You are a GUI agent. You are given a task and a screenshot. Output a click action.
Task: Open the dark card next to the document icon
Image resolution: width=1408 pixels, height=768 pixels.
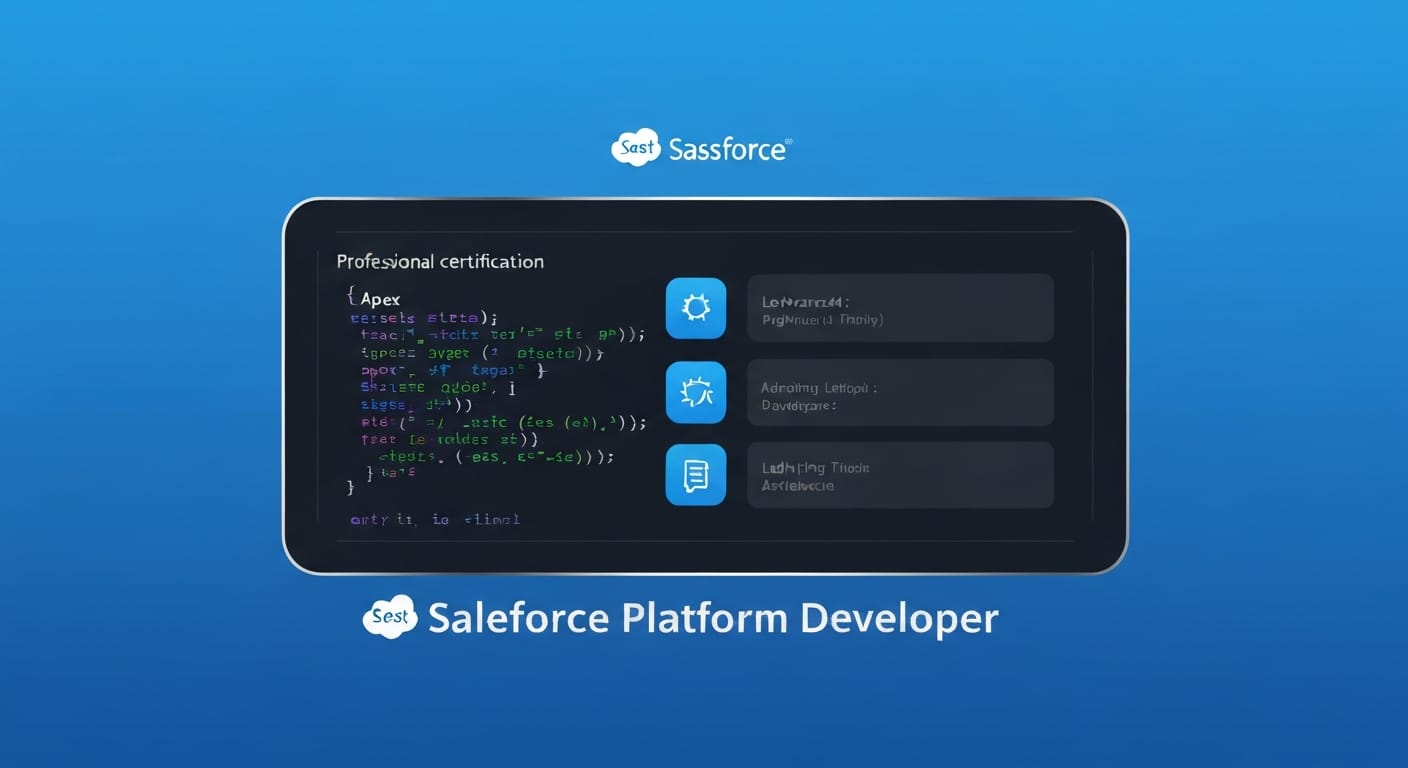(x=900, y=475)
